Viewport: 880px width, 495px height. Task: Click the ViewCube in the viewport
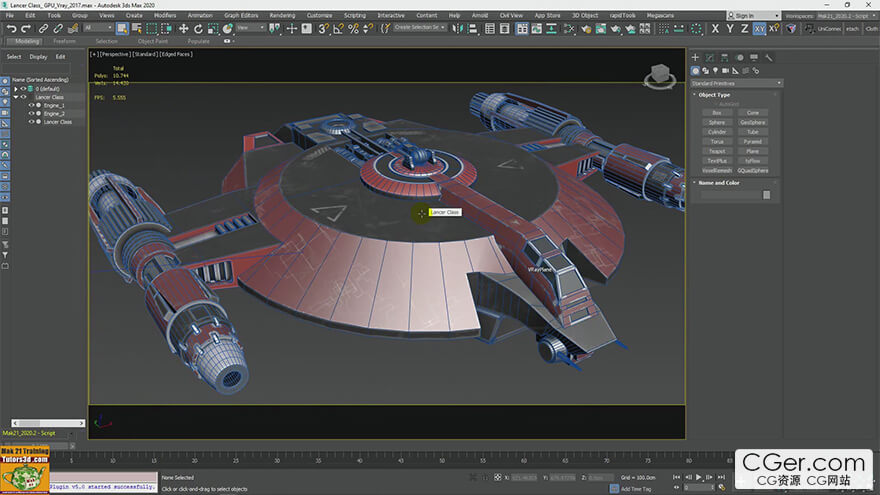pos(659,76)
